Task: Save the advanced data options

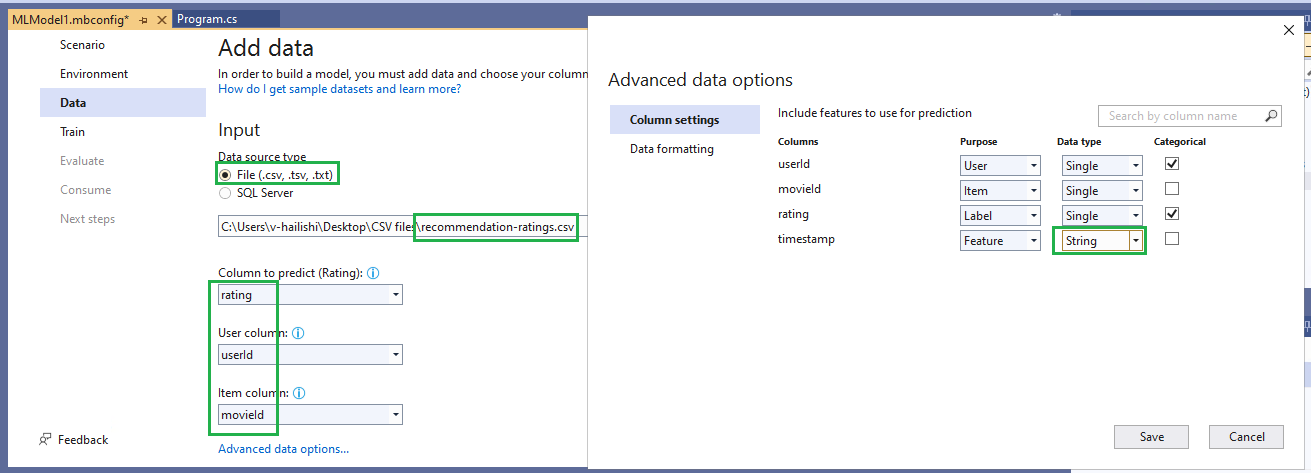Action: click(x=1152, y=436)
